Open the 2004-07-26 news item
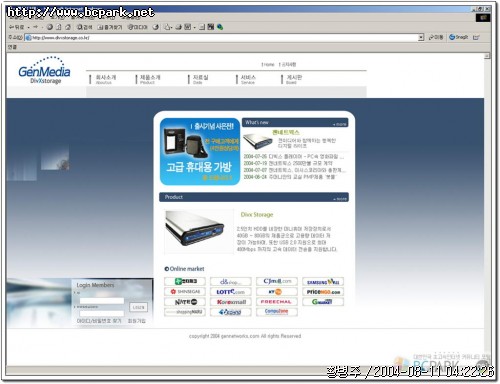500x384 pixels. click(294, 156)
